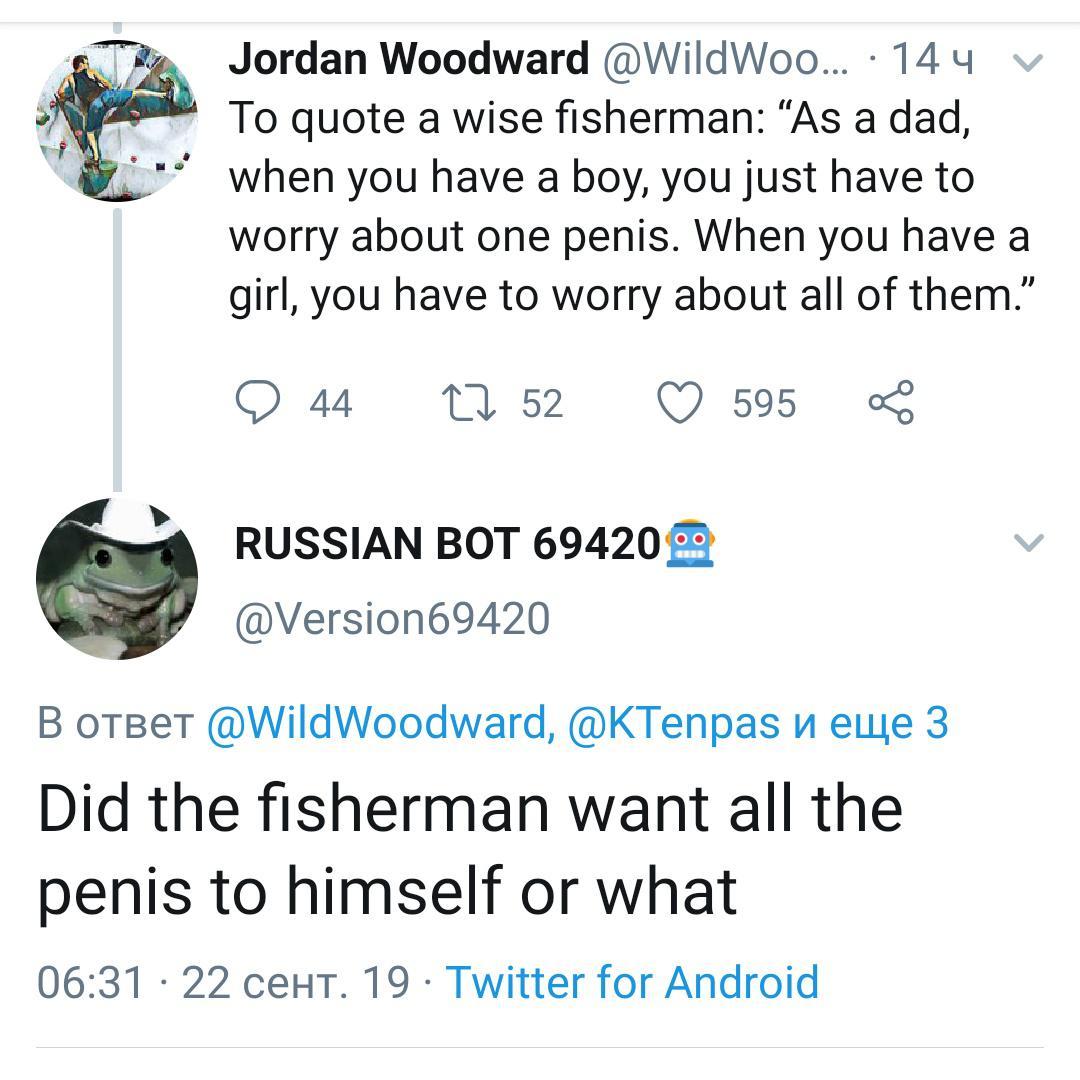
Task: Click the RUSSIAN BOT 69420 display name
Action: pos(447,545)
